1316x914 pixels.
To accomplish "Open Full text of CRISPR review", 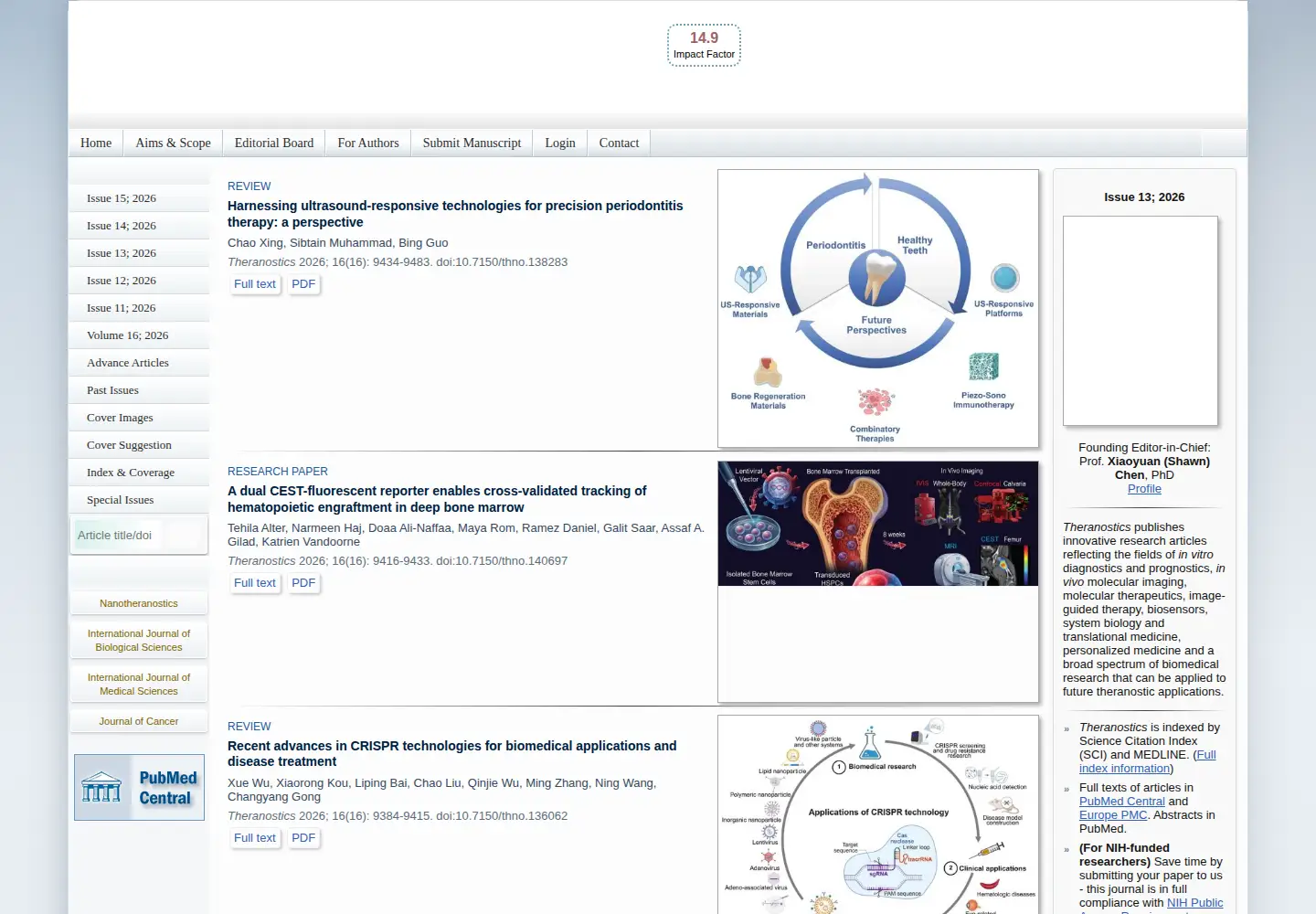I will [x=255, y=838].
